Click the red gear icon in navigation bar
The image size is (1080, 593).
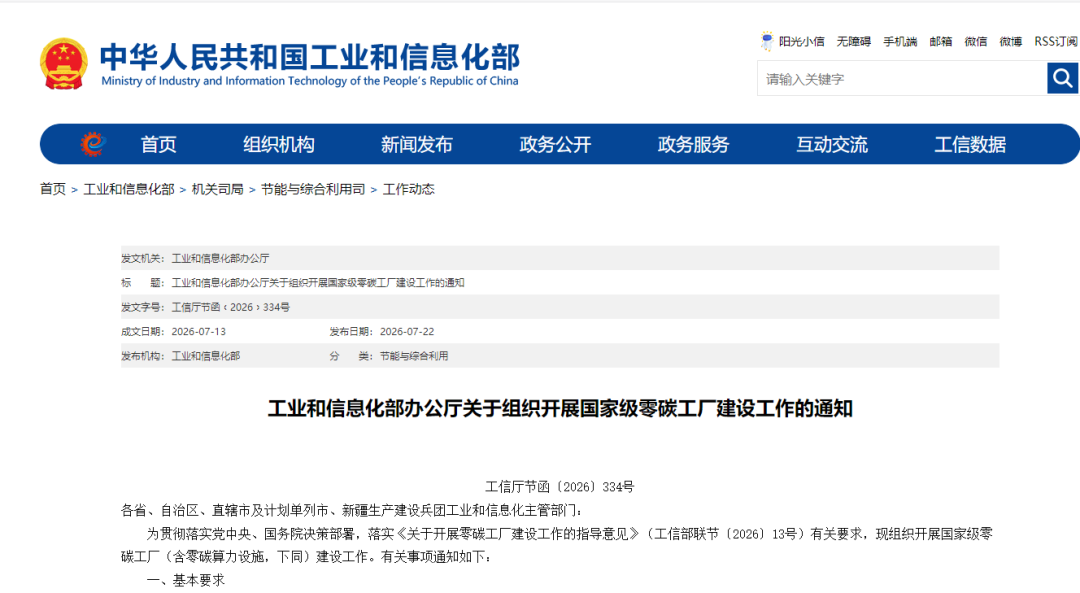click(92, 144)
